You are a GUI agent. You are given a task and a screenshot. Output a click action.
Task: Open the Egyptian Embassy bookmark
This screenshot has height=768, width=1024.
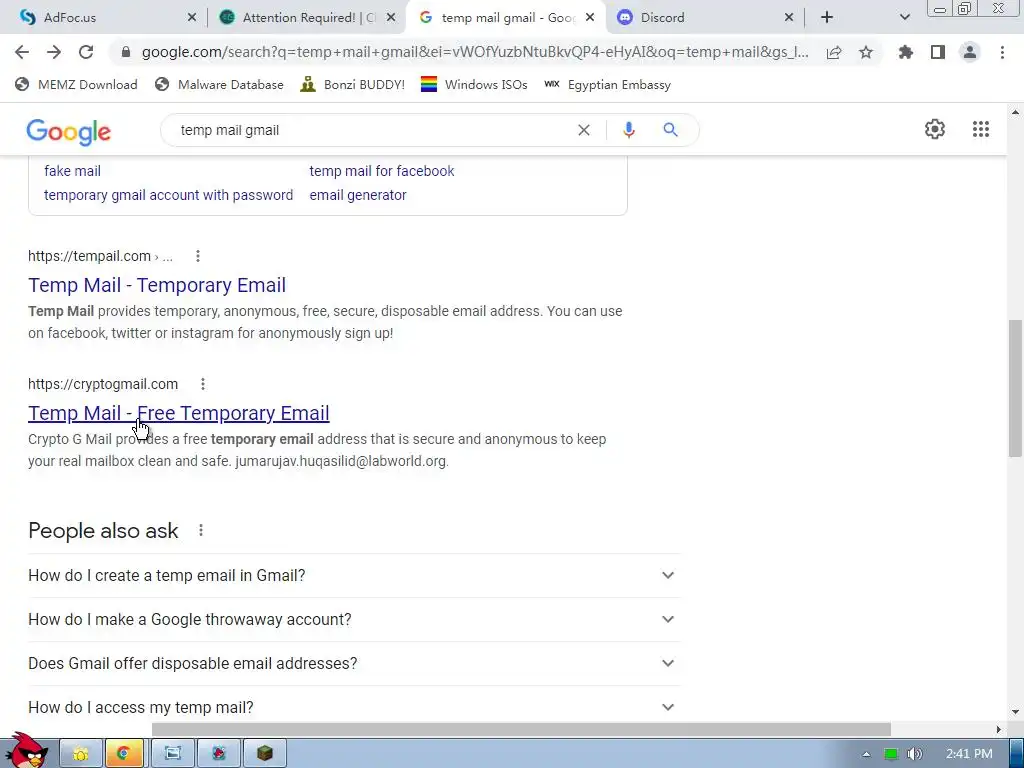(607, 85)
